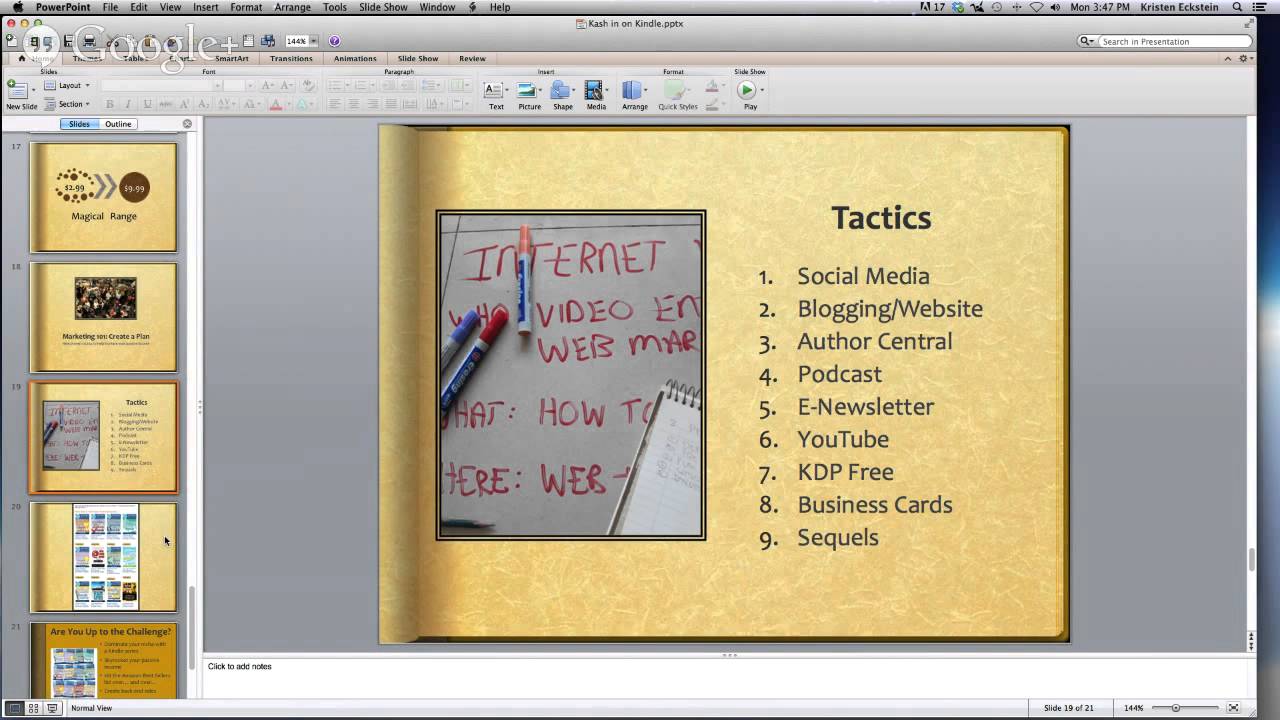The width and height of the screenshot is (1280, 720).
Task: Click the Decrease Font Size icon
Action: point(286,85)
